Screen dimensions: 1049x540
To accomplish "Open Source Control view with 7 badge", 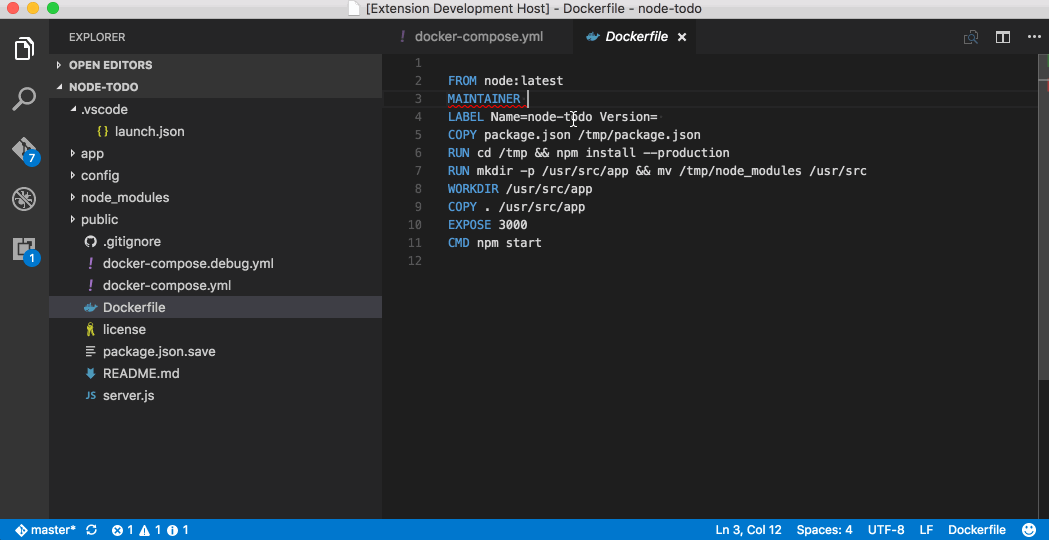I will pyautogui.click(x=25, y=151).
